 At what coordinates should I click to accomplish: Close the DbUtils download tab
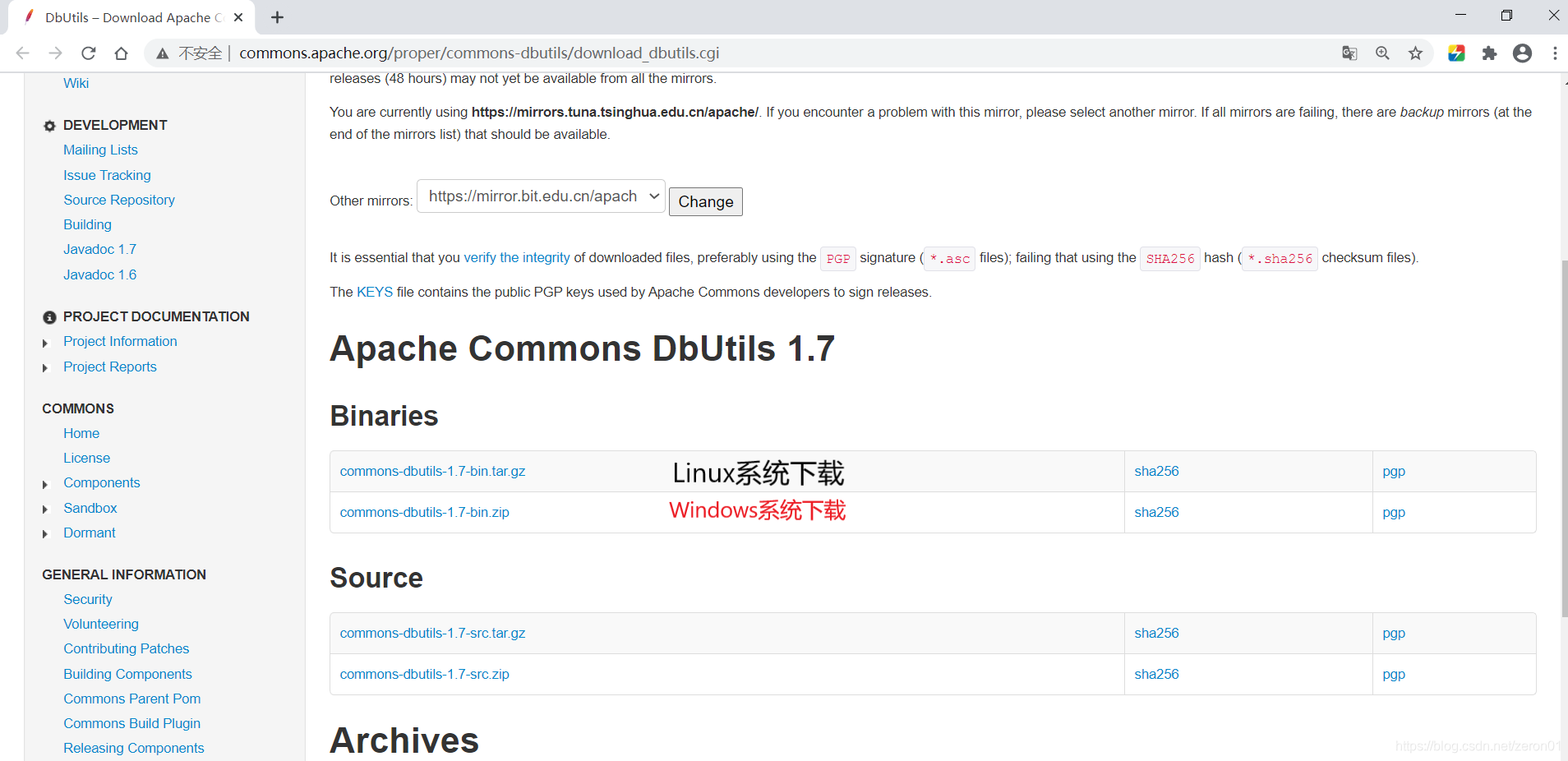point(238,17)
